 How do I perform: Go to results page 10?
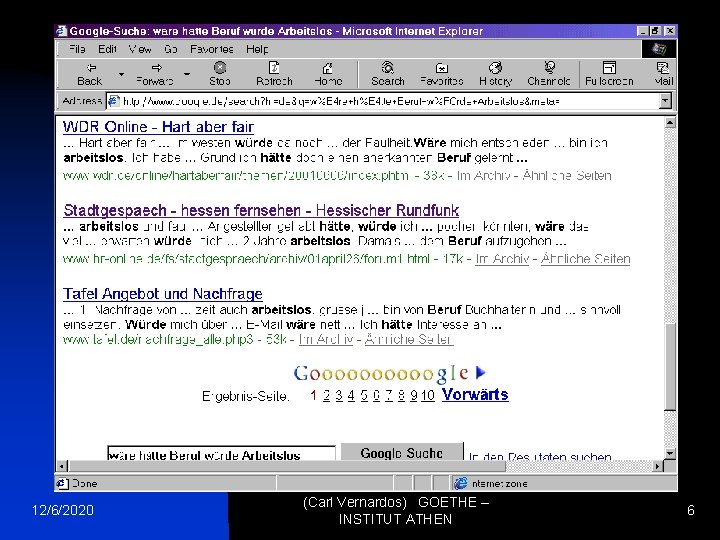428,395
